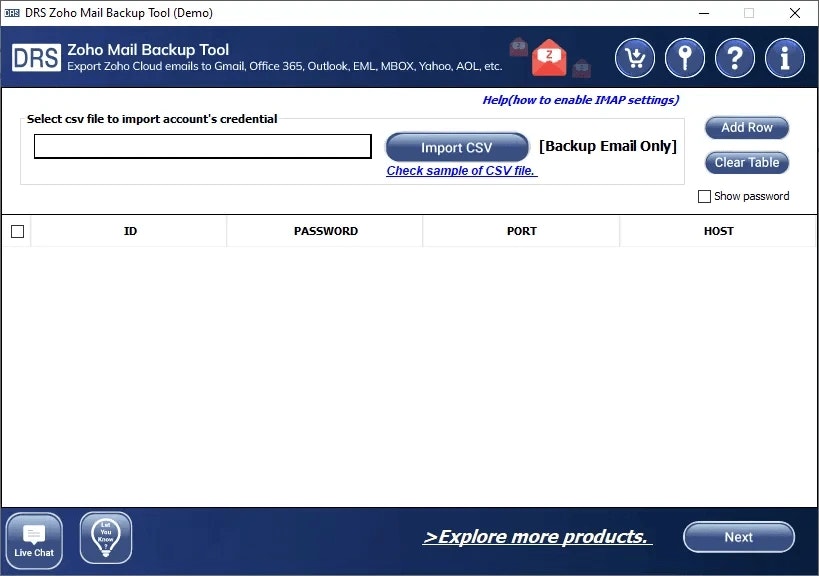Click the [Backup Email Only] label
The height and width of the screenshot is (576, 819).
point(607,146)
